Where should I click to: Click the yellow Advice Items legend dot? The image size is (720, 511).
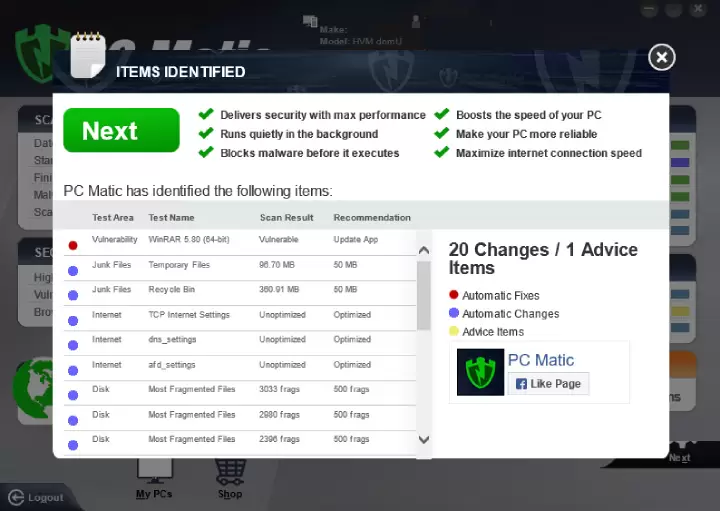454,331
